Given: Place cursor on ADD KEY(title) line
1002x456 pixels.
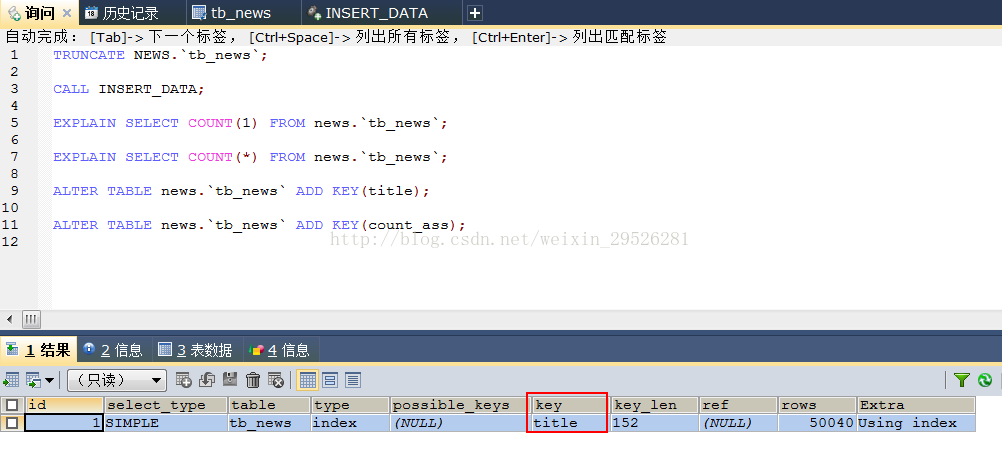Looking at the screenshot, I should click(242, 191).
